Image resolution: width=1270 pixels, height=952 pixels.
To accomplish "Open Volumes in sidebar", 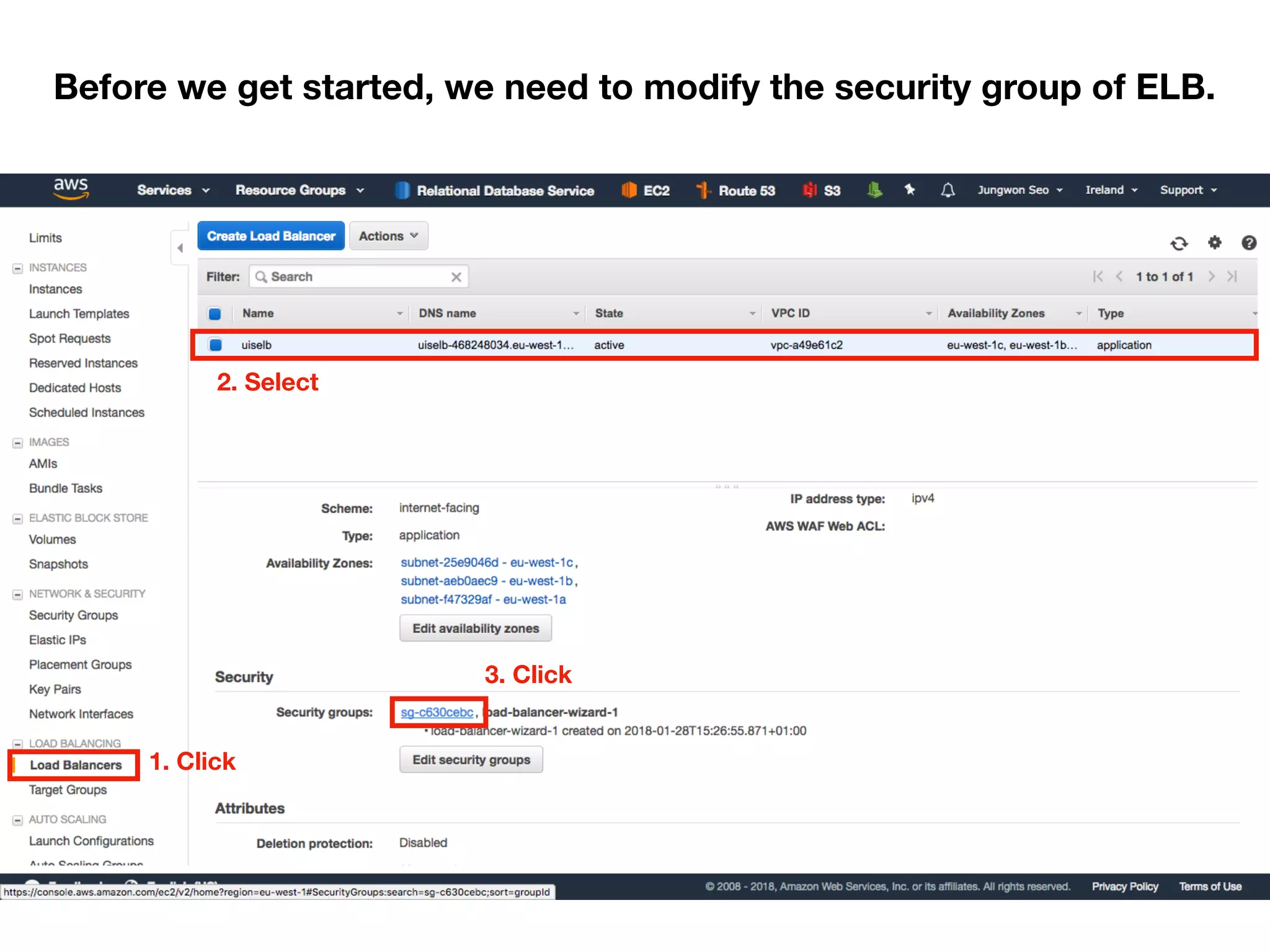I will pos(52,540).
